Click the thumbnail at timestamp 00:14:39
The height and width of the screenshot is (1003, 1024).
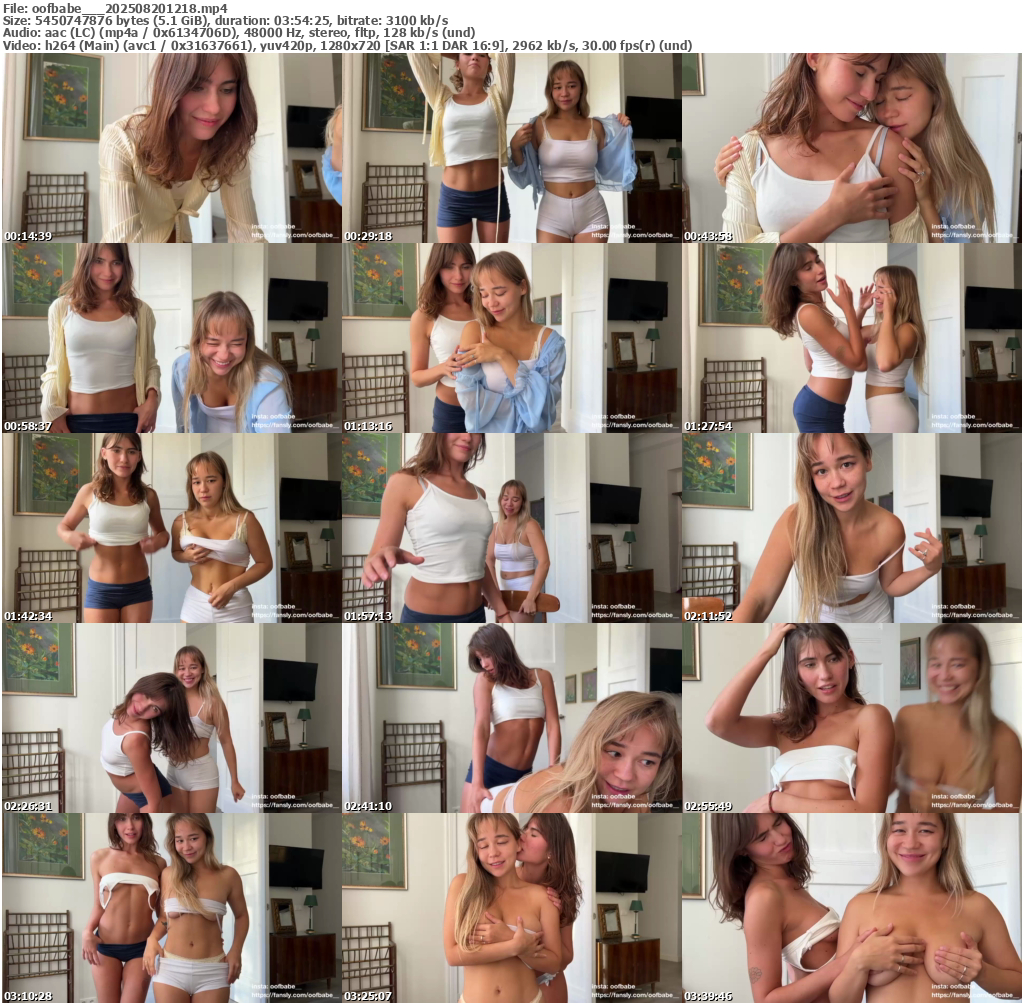pyautogui.click(x=171, y=148)
